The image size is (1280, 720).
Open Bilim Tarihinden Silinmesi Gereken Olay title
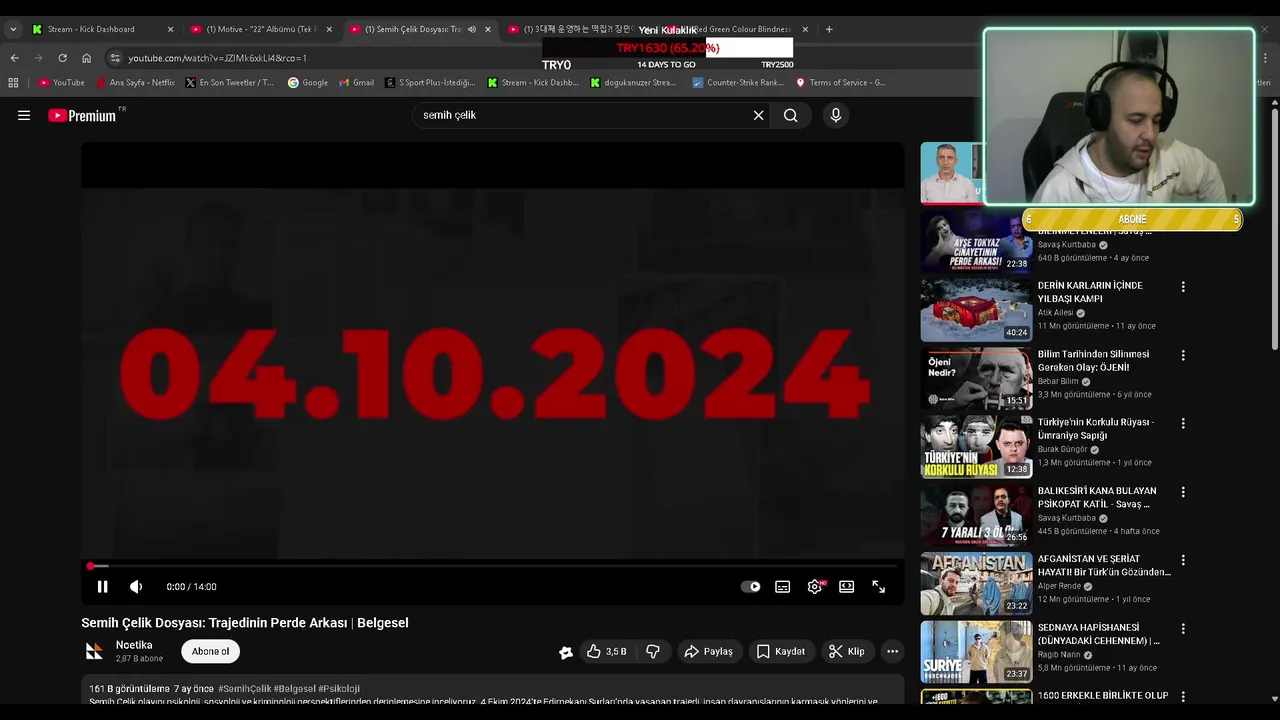(x=1093, y=361)
